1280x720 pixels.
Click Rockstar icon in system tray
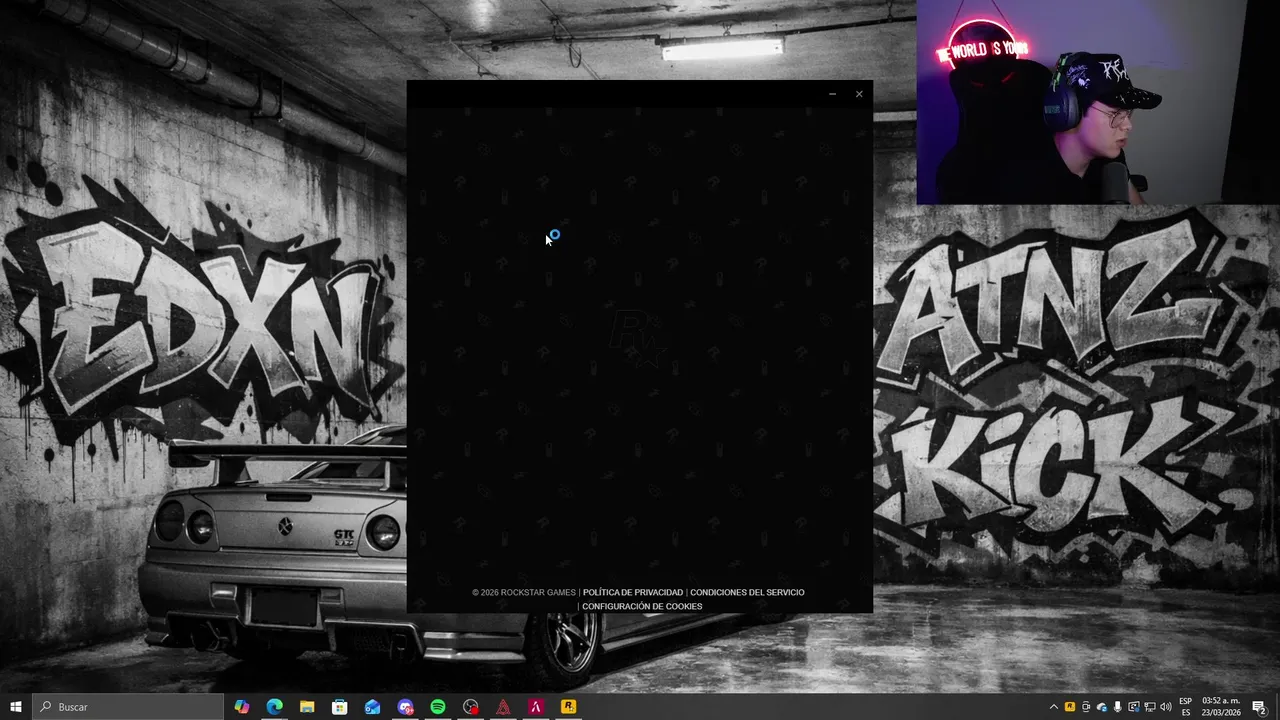pyautogui.click(x=1070, y=707)
